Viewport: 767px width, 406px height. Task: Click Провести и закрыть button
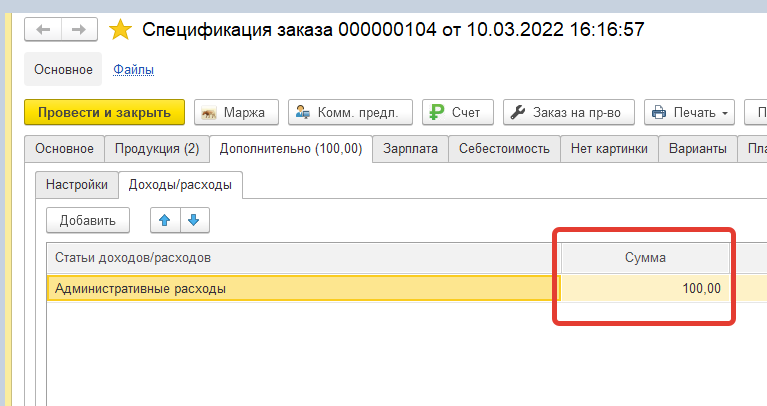(x=105, y=113)
